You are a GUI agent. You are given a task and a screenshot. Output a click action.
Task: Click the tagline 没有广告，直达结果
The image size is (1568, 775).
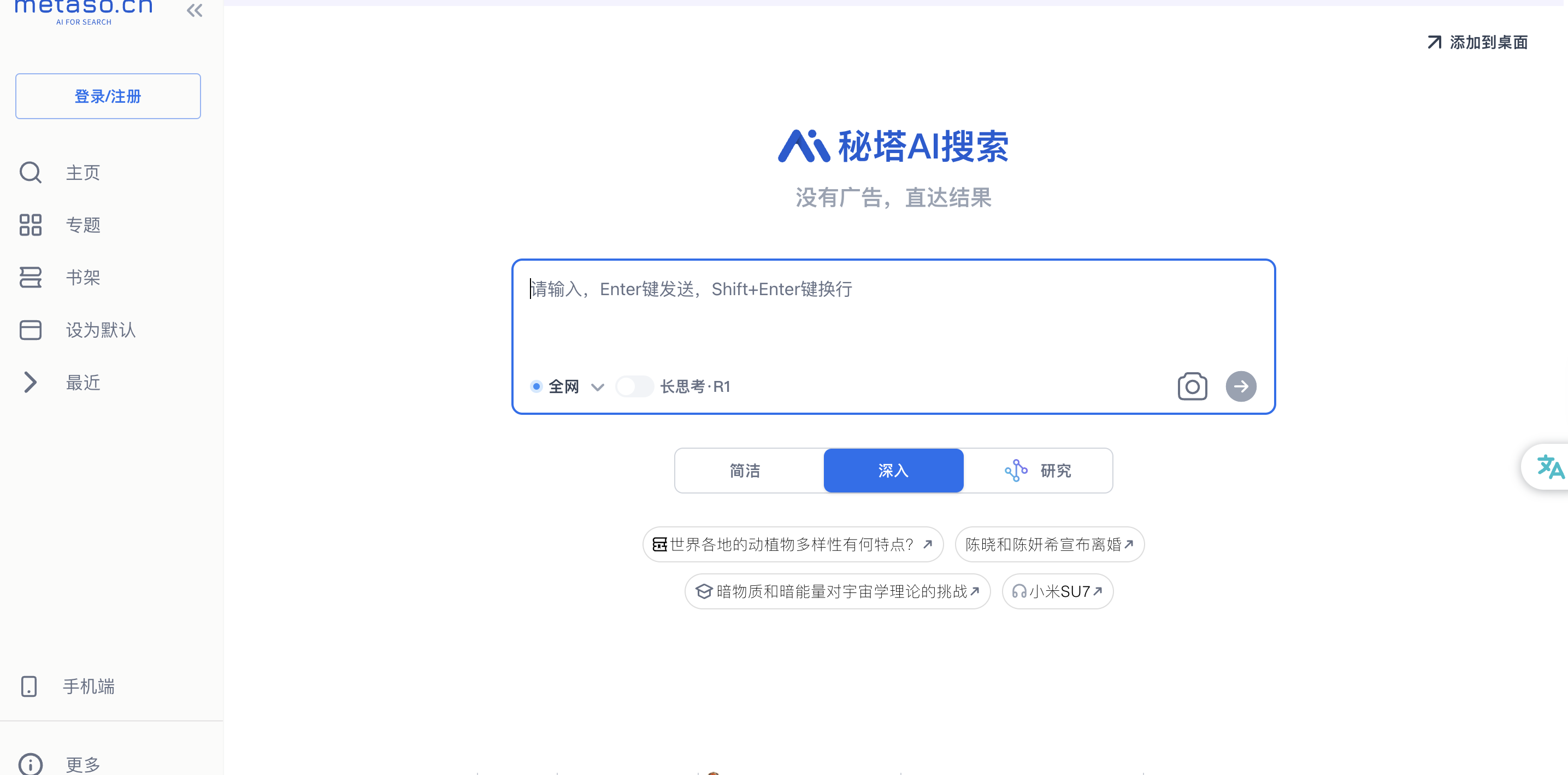click(x=893, y=198)
